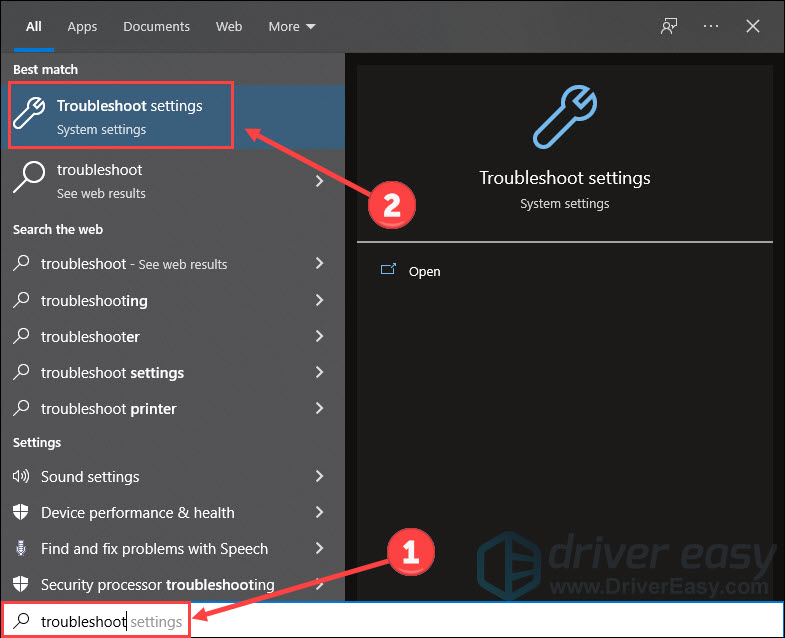Expand arrow for 'troubleshoot printer' suggestion
Image resolution: width=785 pixels, height=638 pixels.
[x=320, y=409]
